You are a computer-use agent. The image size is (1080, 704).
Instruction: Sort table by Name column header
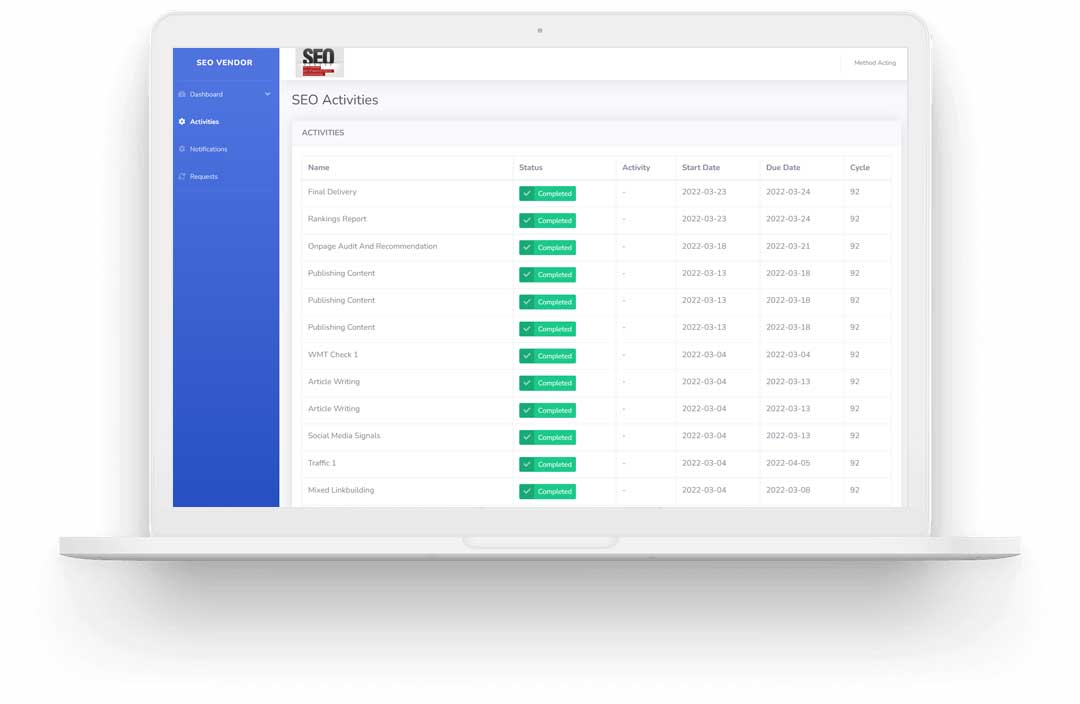tap(319, 168)
